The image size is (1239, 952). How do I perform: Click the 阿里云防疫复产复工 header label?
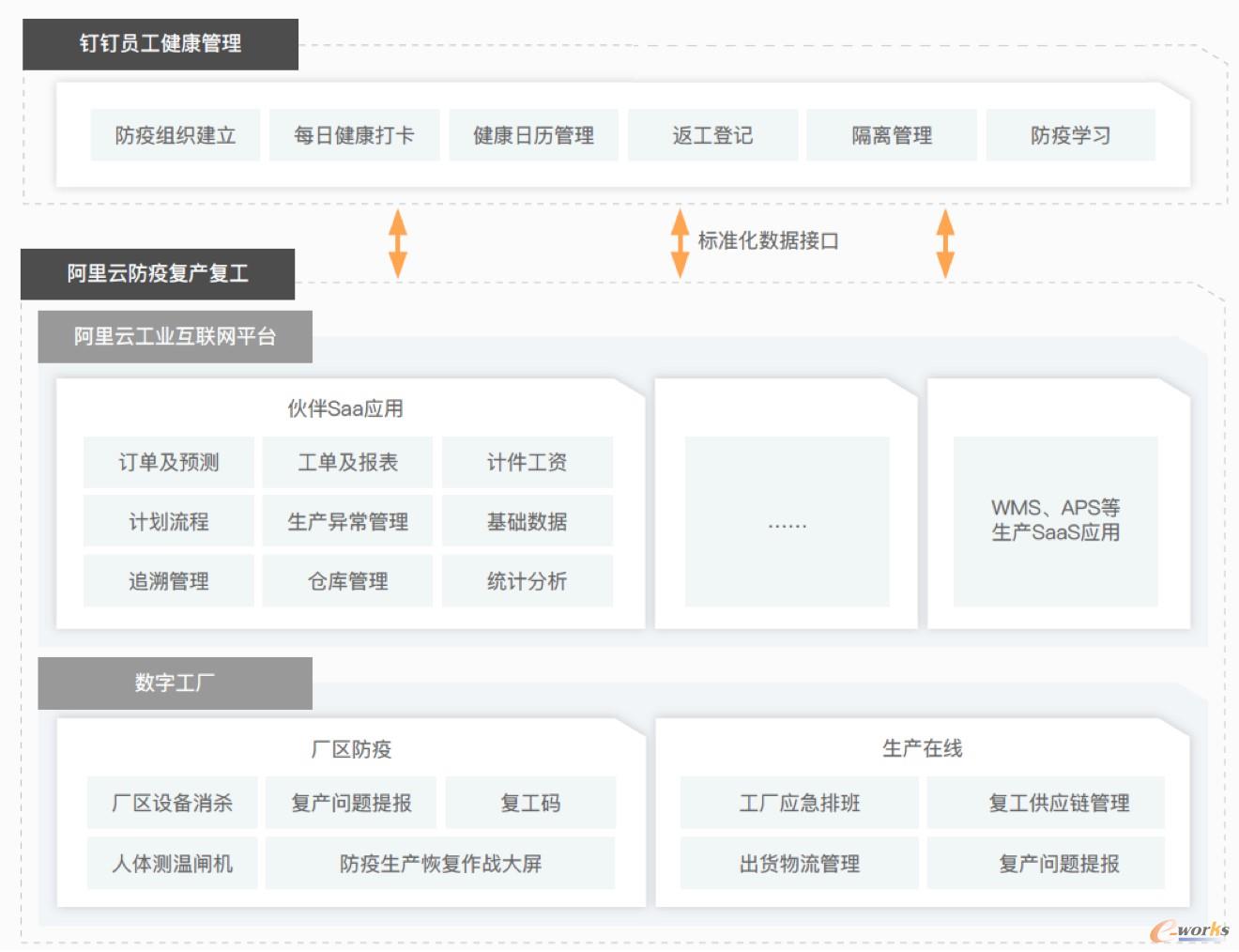(158, 274)
